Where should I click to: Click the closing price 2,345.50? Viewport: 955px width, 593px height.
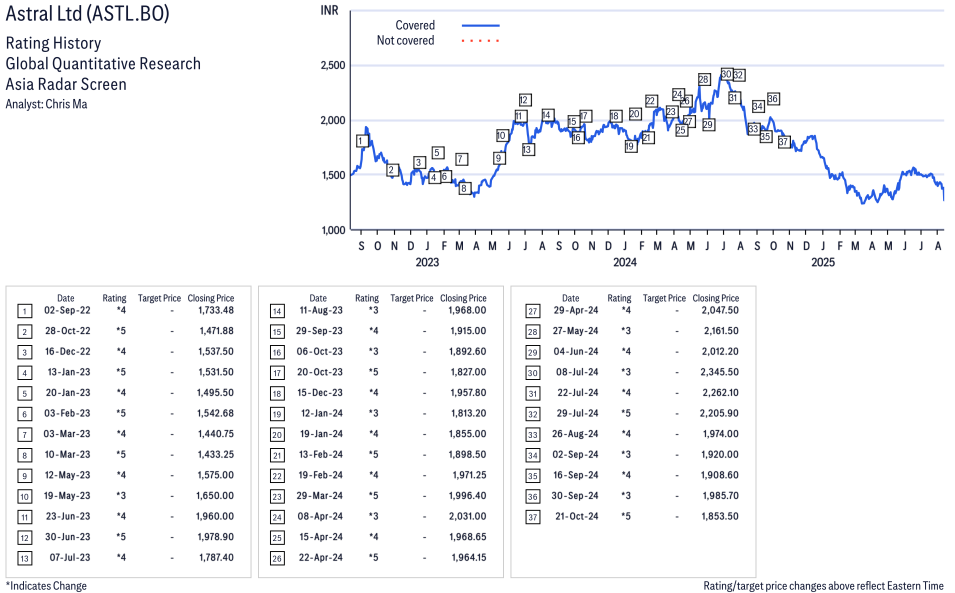(719, 372)
